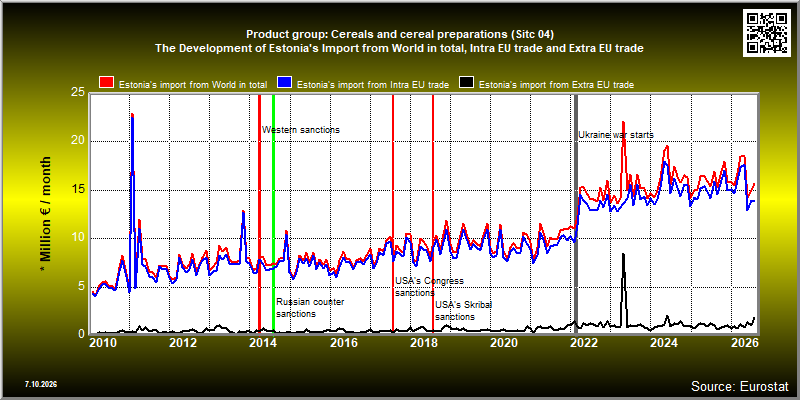Viewport: 800px width, 400px height.
Task: Click the "Source: Eurostat" credit text
Action: point(740,385)
